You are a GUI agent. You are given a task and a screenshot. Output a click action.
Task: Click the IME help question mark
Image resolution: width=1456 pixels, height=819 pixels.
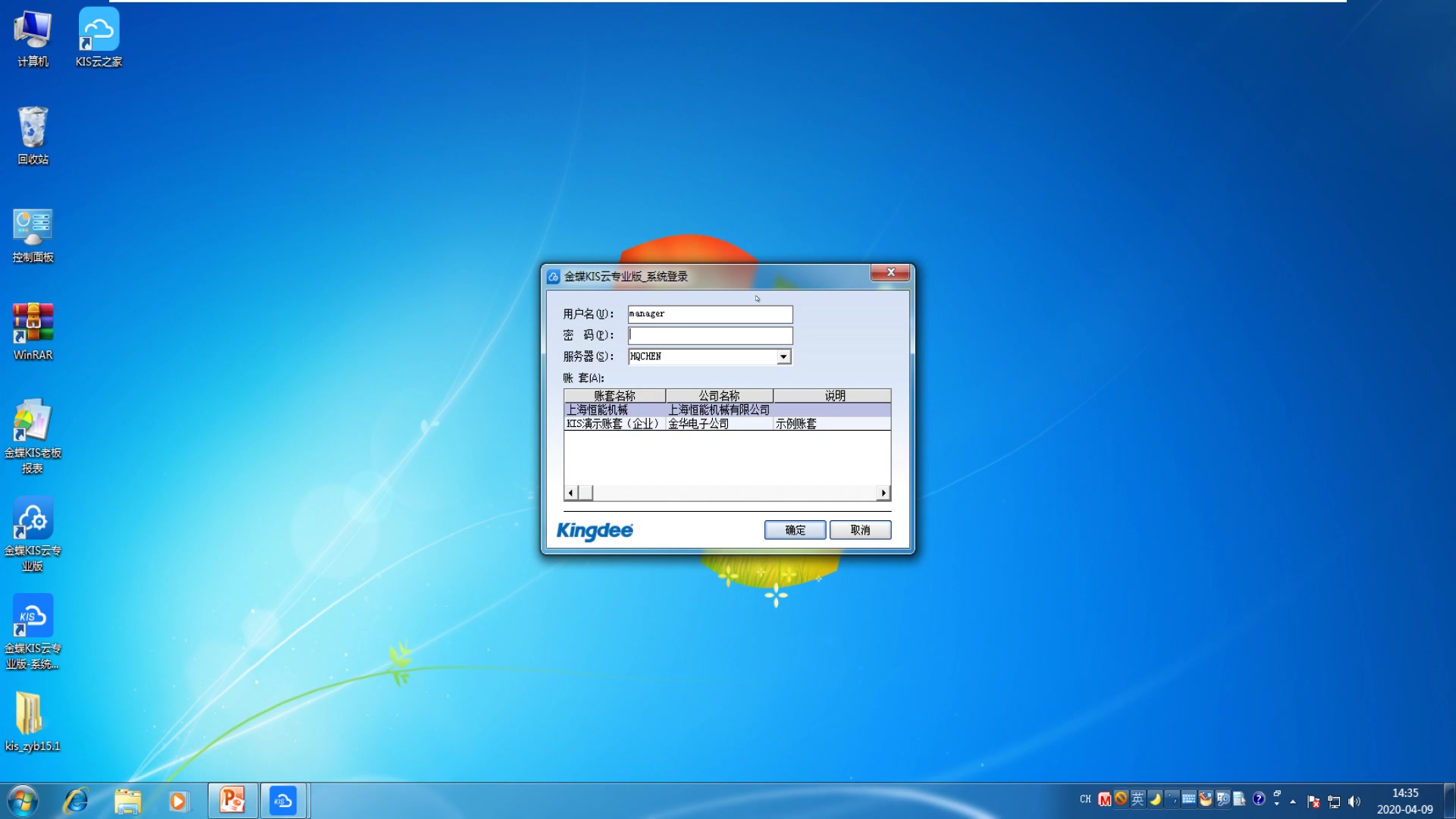[x=1259, y=799]
